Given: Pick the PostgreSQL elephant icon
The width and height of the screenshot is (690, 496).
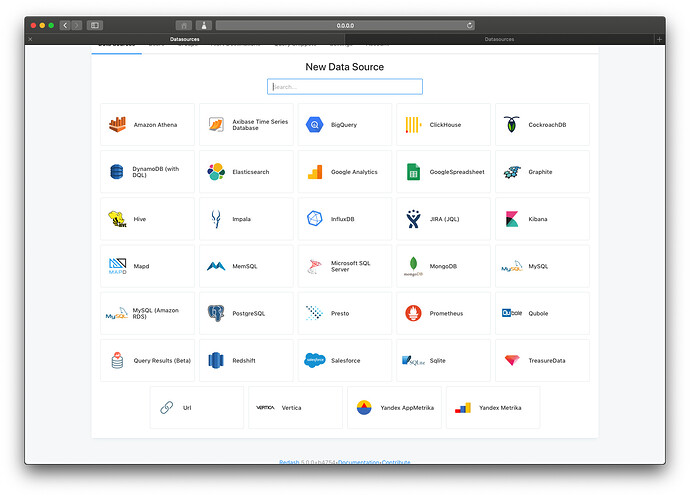Looking at the screenshot, I should coord(216,313).
